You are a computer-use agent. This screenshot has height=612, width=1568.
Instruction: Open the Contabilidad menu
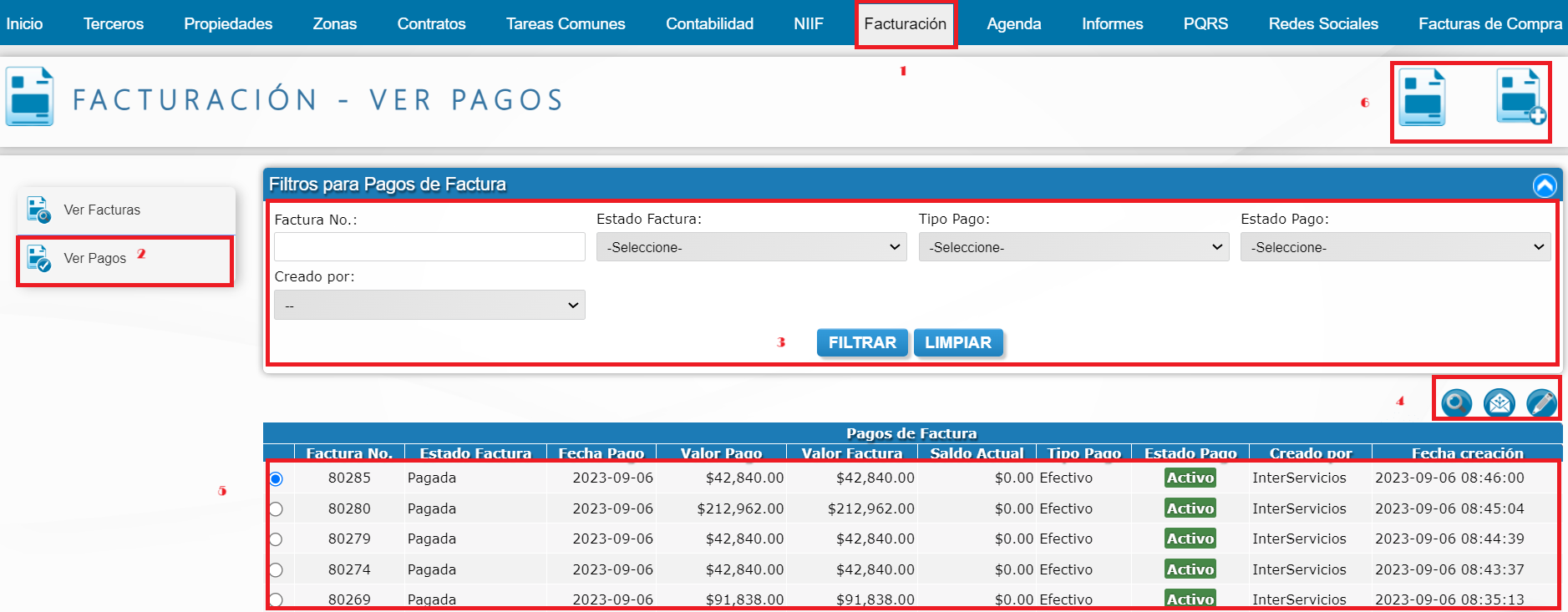(709, 23)
